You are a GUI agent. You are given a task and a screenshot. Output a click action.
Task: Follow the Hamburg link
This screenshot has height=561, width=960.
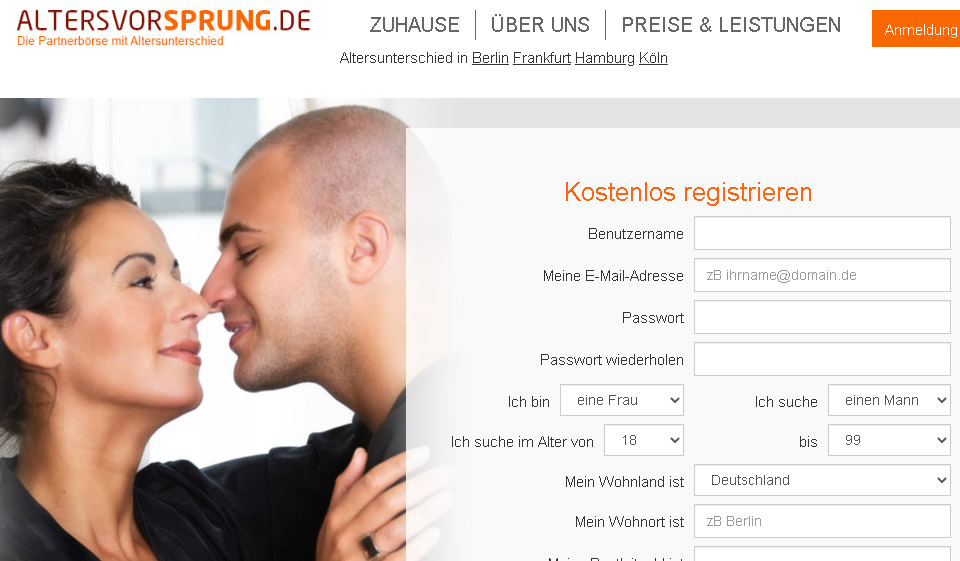pos(604,58)
